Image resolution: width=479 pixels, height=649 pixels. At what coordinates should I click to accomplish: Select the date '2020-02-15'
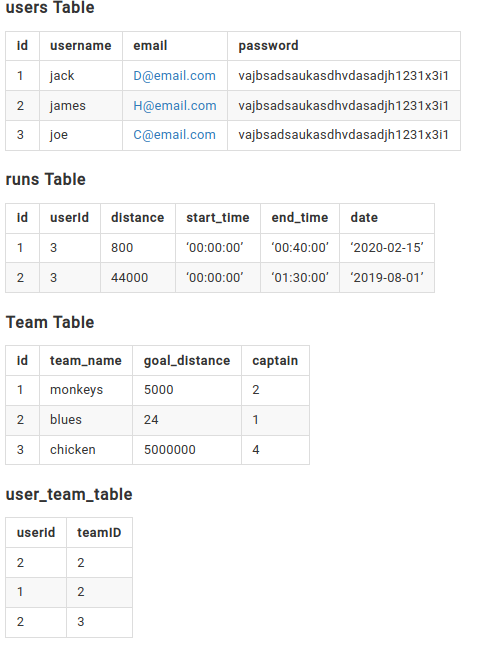point(387,248)
